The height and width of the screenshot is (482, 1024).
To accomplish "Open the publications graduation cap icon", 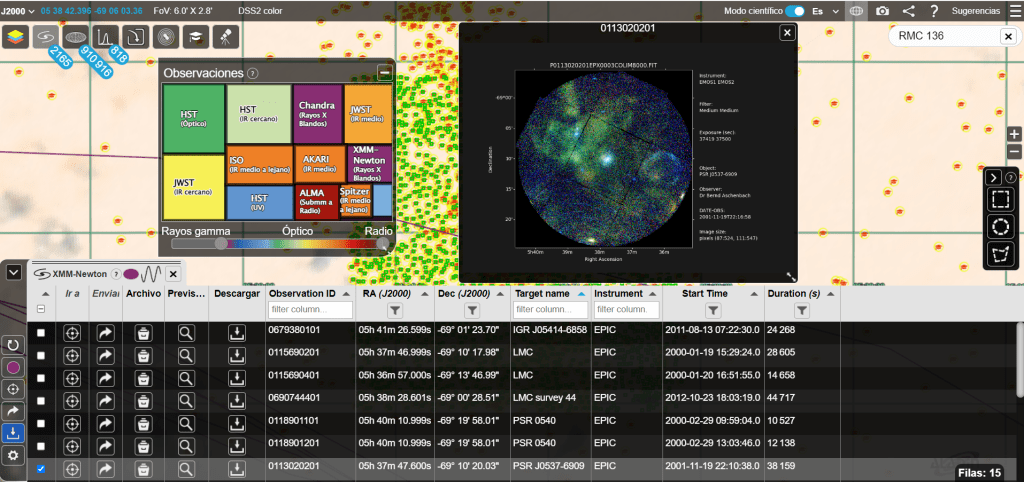I will [x=197, y=37].
